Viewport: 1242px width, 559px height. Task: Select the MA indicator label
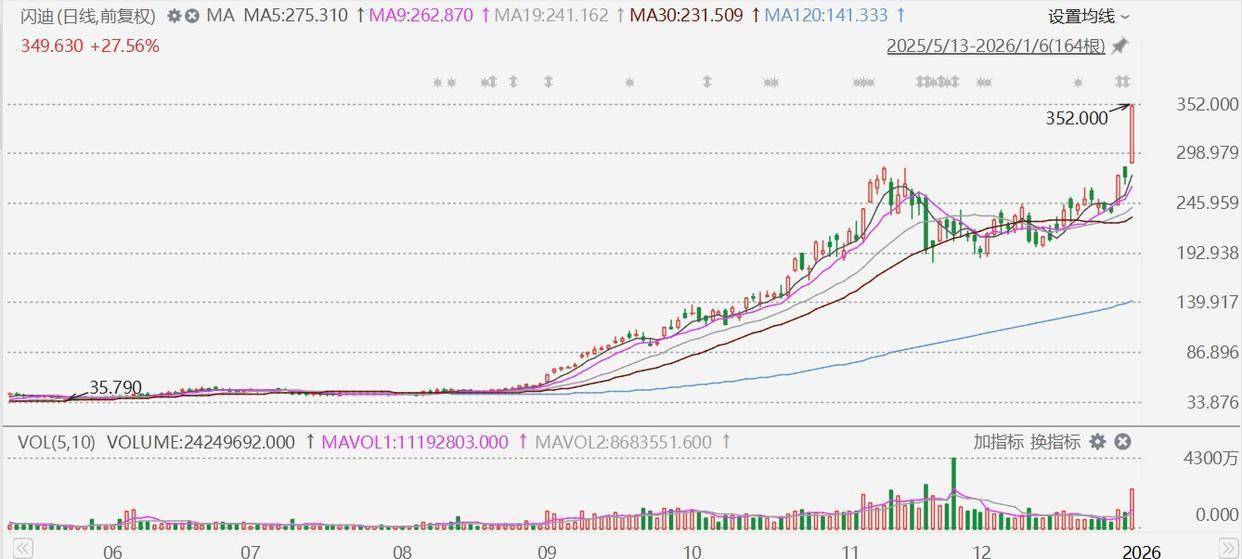click(223, 16)
